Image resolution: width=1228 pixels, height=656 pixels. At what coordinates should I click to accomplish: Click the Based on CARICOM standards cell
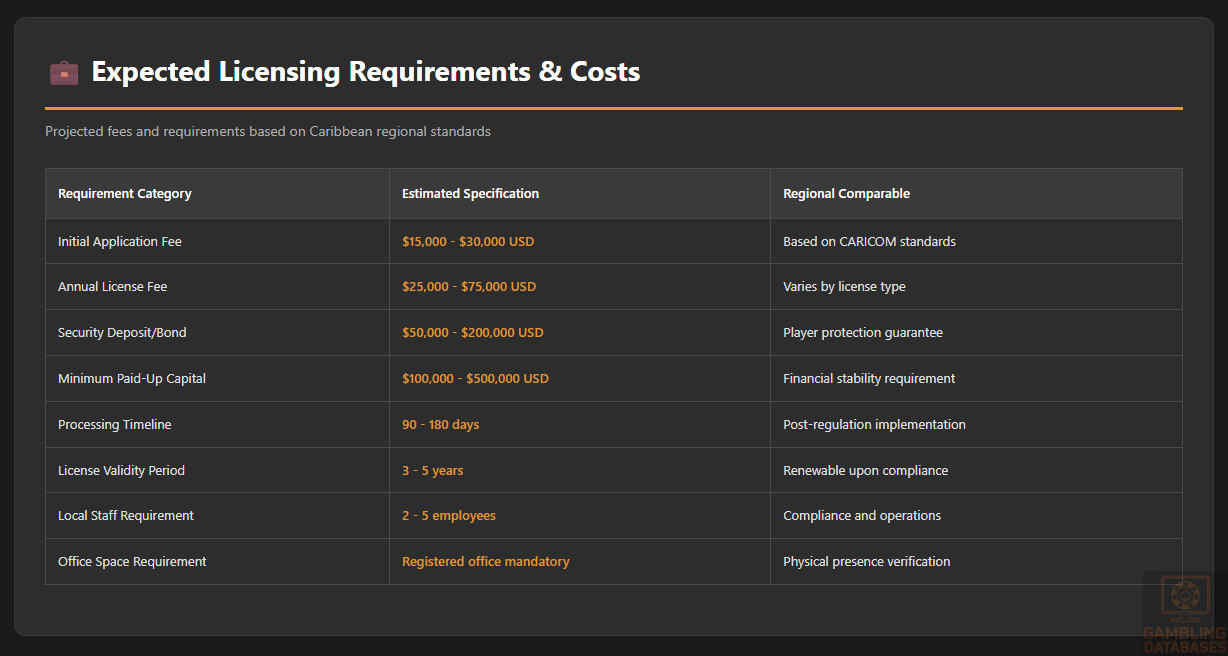(869, 242)
